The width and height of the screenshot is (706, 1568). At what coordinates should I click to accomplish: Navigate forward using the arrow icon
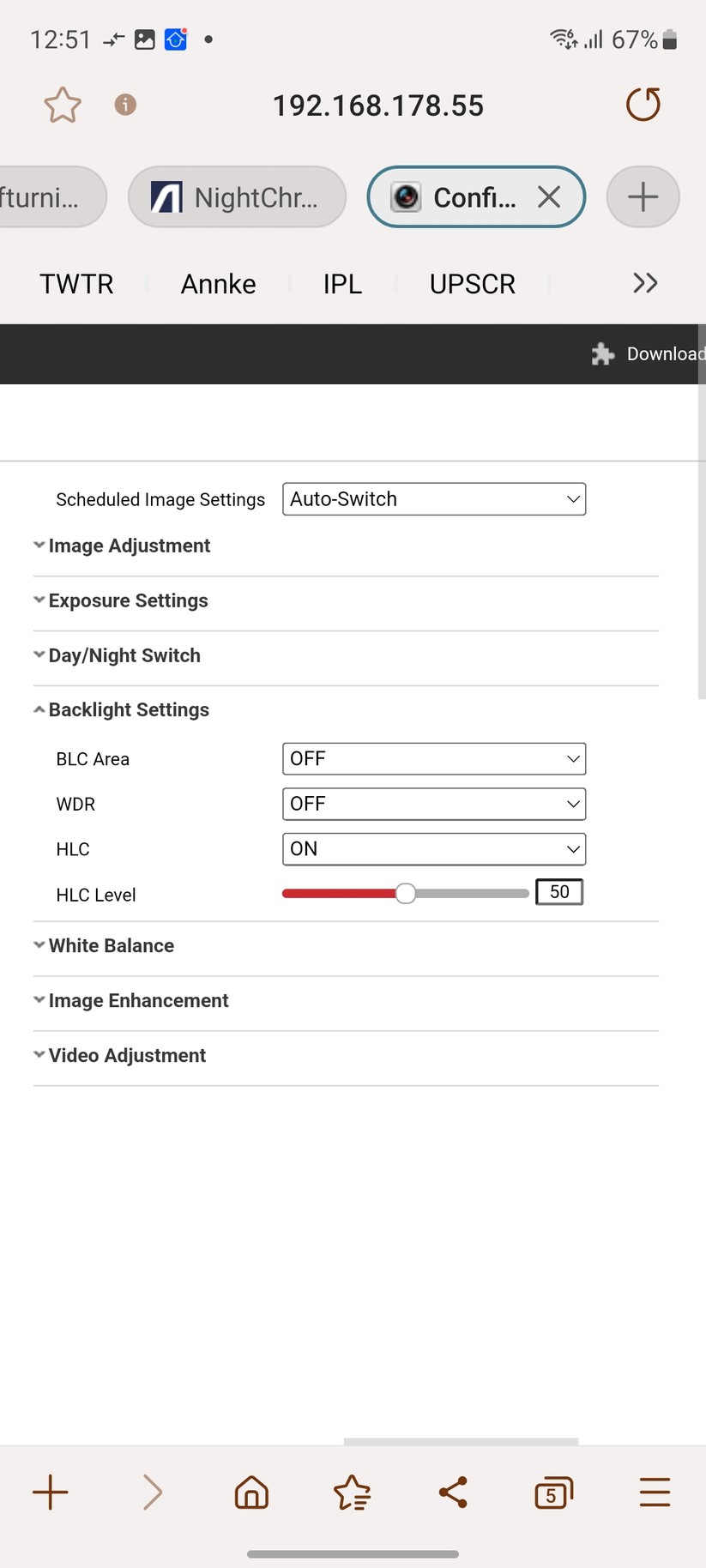[x=151, y=1492]
